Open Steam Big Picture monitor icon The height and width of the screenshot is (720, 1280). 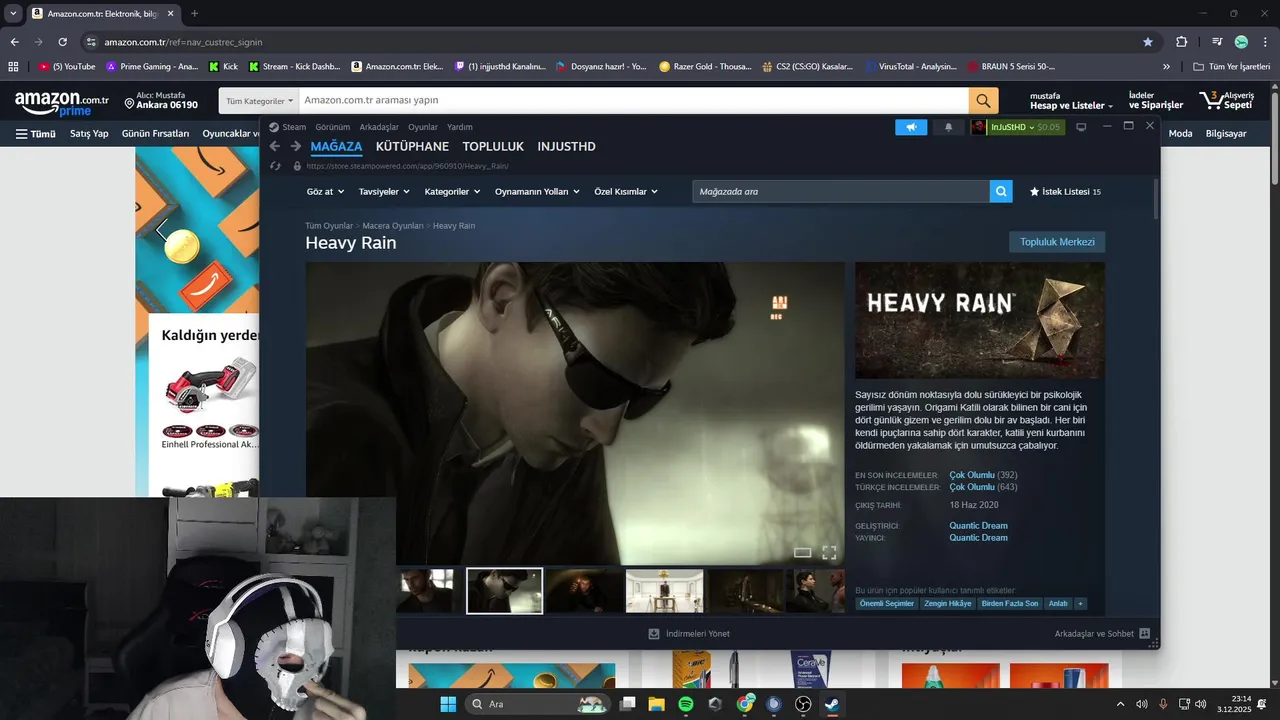point(1081,127)
